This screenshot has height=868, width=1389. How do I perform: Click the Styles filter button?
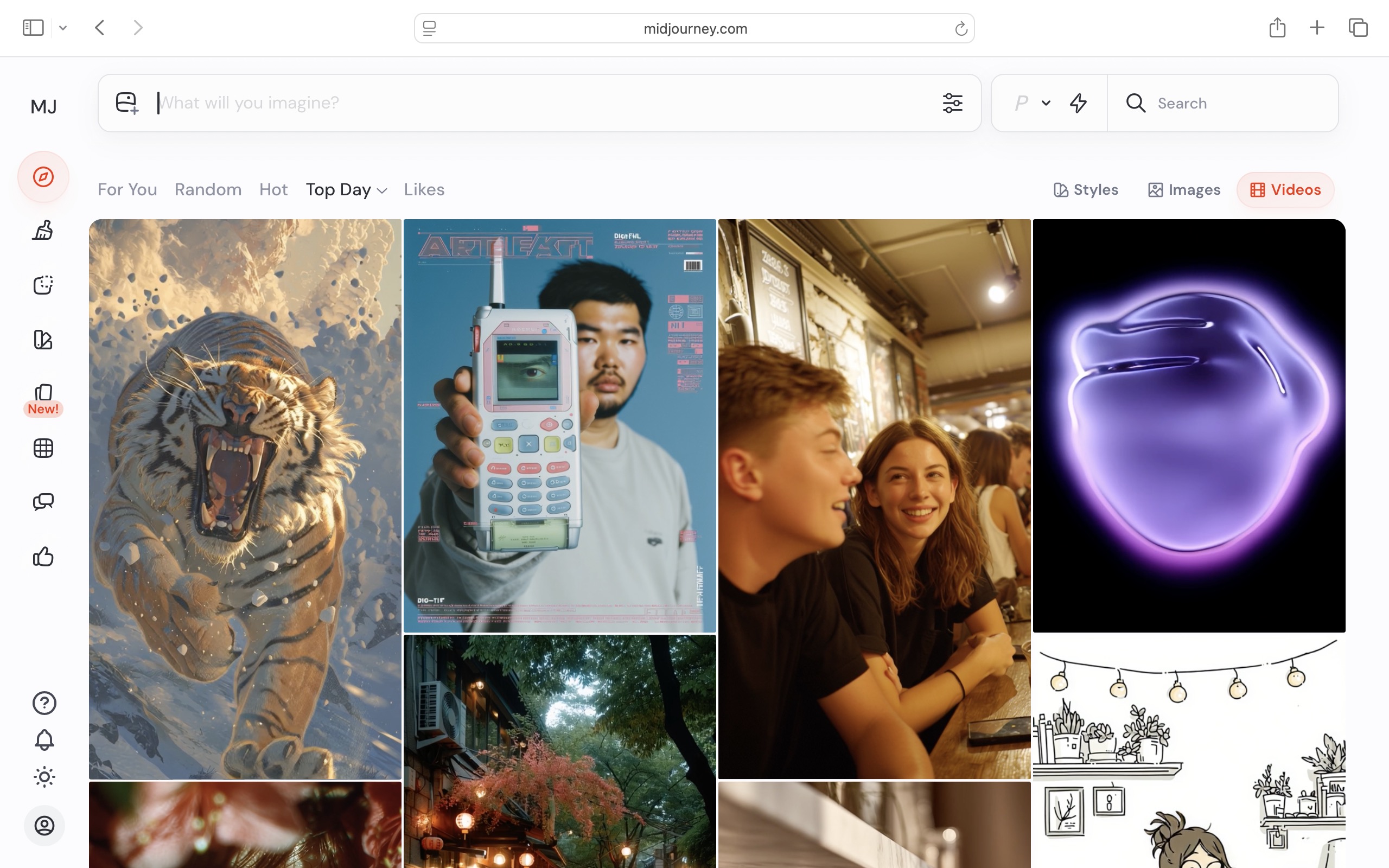[1086, 190]
